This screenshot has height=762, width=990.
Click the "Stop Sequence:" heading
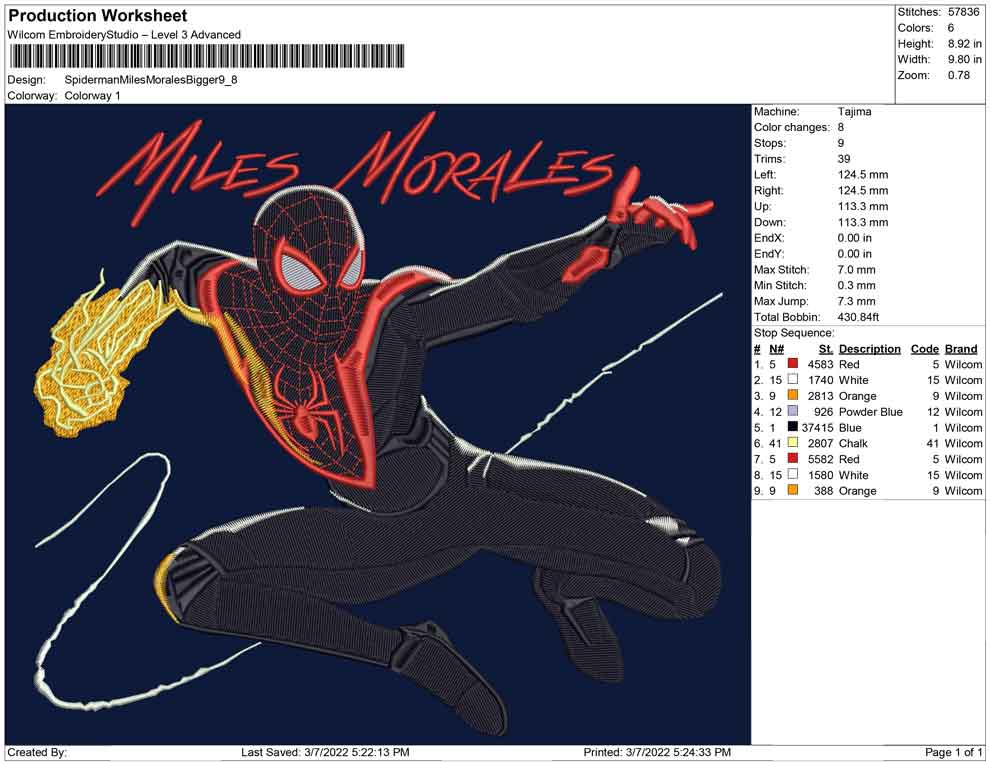pos(794,333)
